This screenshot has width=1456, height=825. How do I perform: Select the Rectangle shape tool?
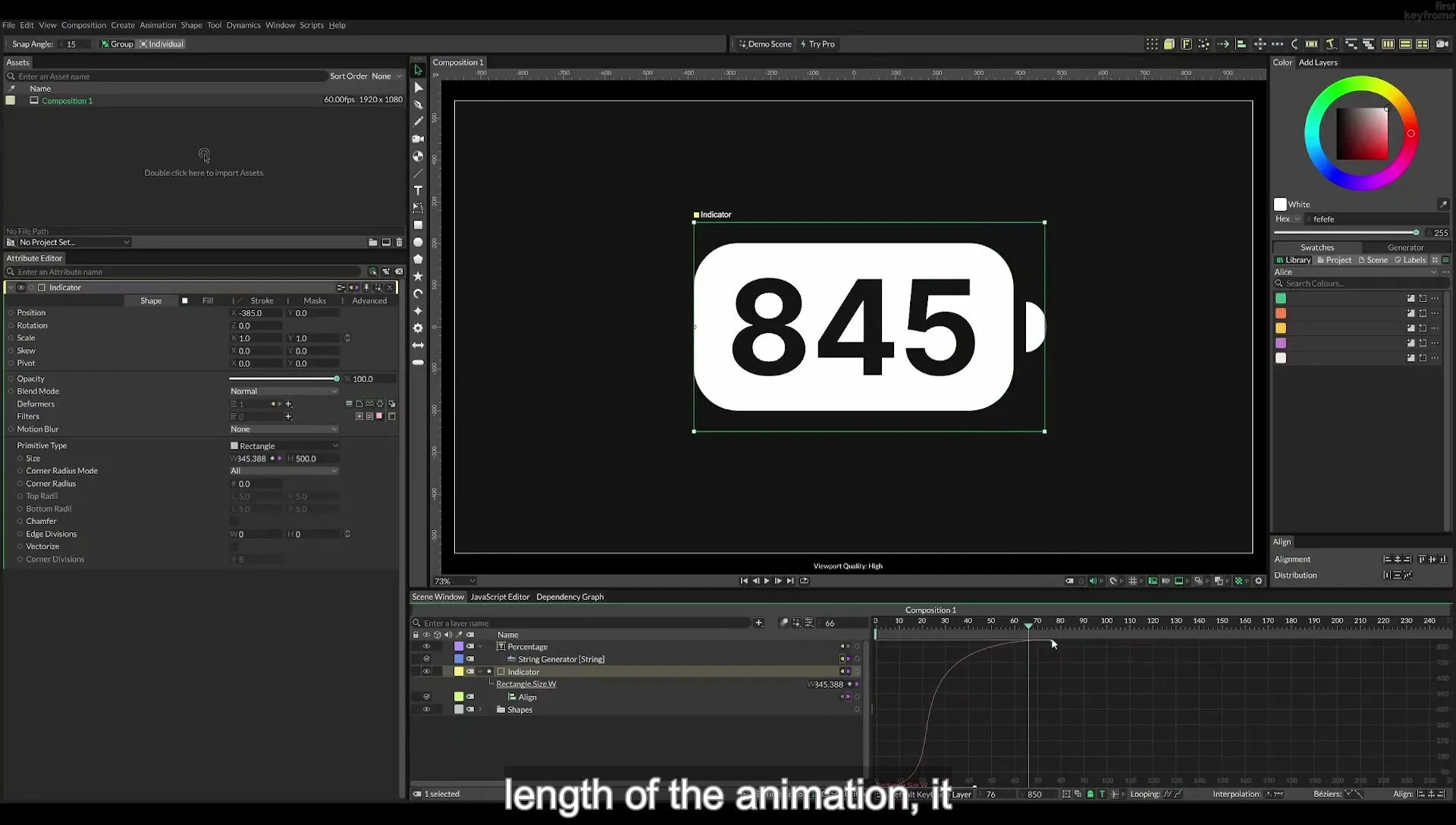(x=418, y=225)
